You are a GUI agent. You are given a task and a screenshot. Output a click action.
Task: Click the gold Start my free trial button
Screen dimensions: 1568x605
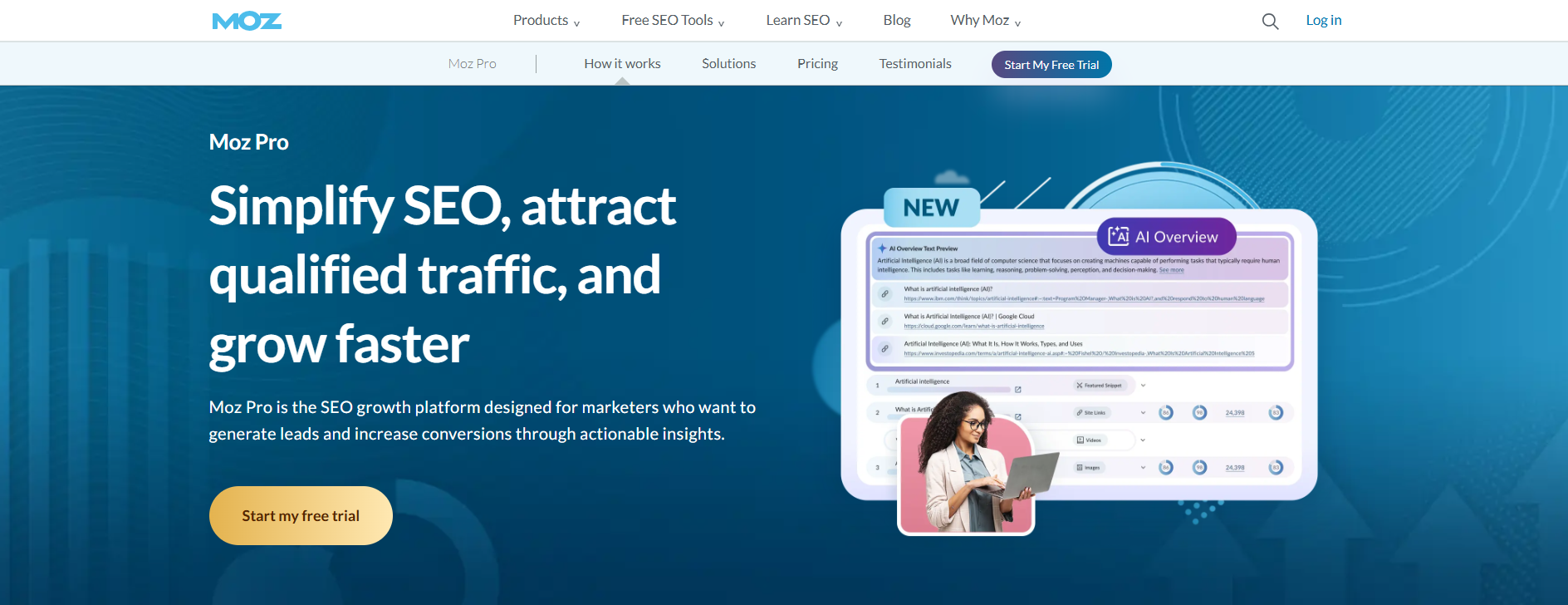coord(301,515)
